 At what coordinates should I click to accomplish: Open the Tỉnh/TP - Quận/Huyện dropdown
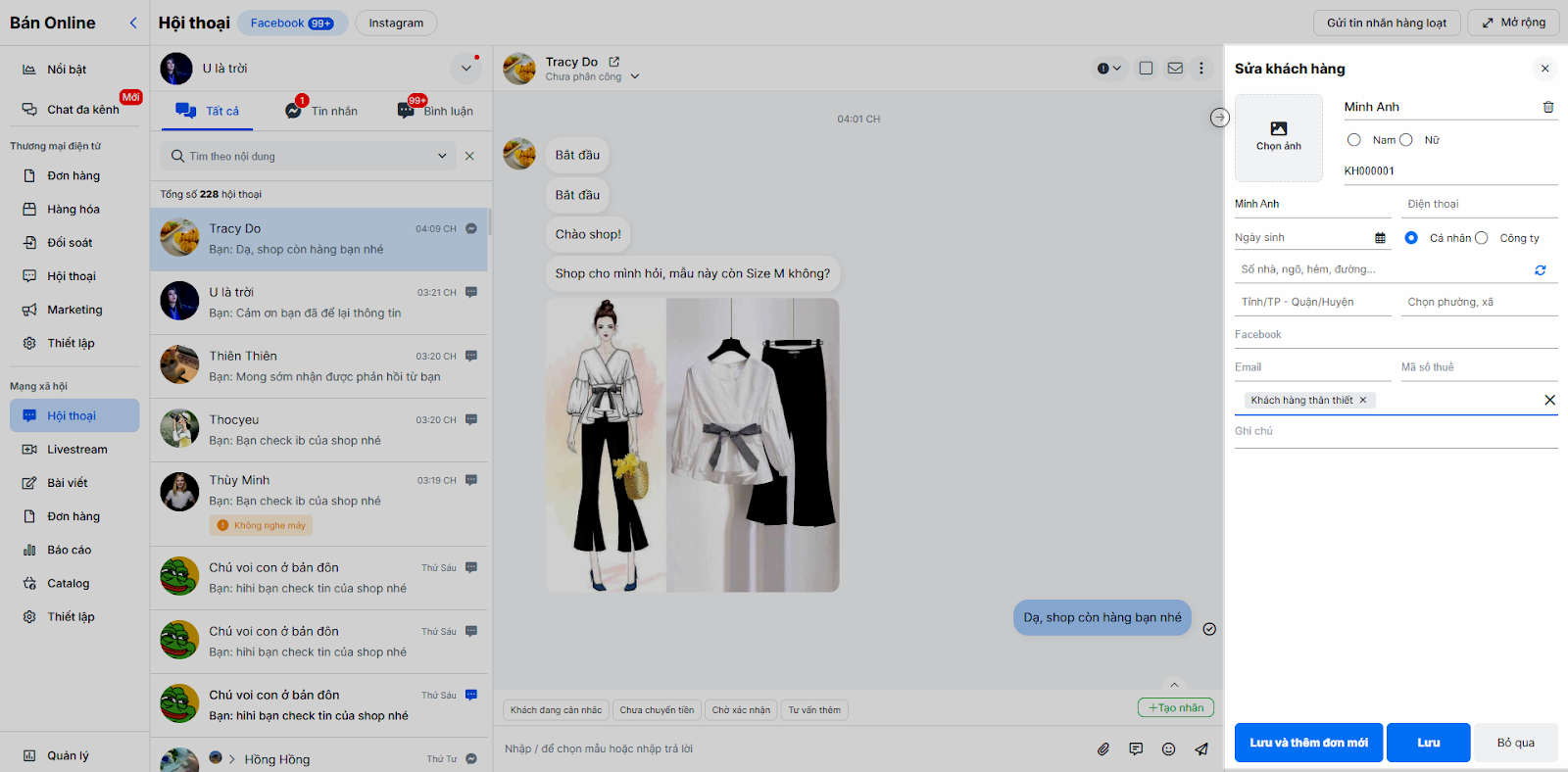pos(1313,302)
